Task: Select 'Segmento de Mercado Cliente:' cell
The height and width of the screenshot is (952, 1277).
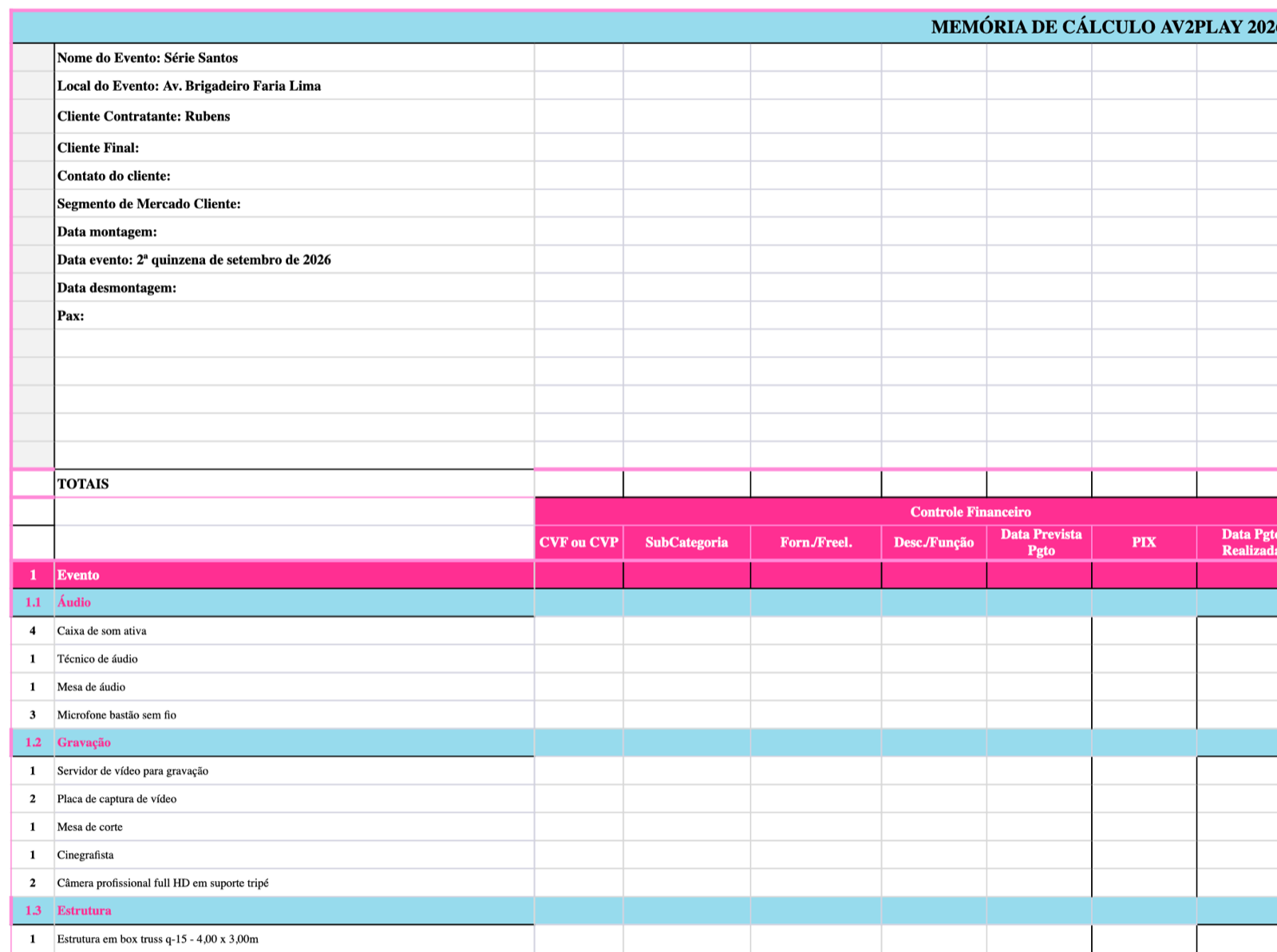Action: pyautogui.click(x=295, y=203)
